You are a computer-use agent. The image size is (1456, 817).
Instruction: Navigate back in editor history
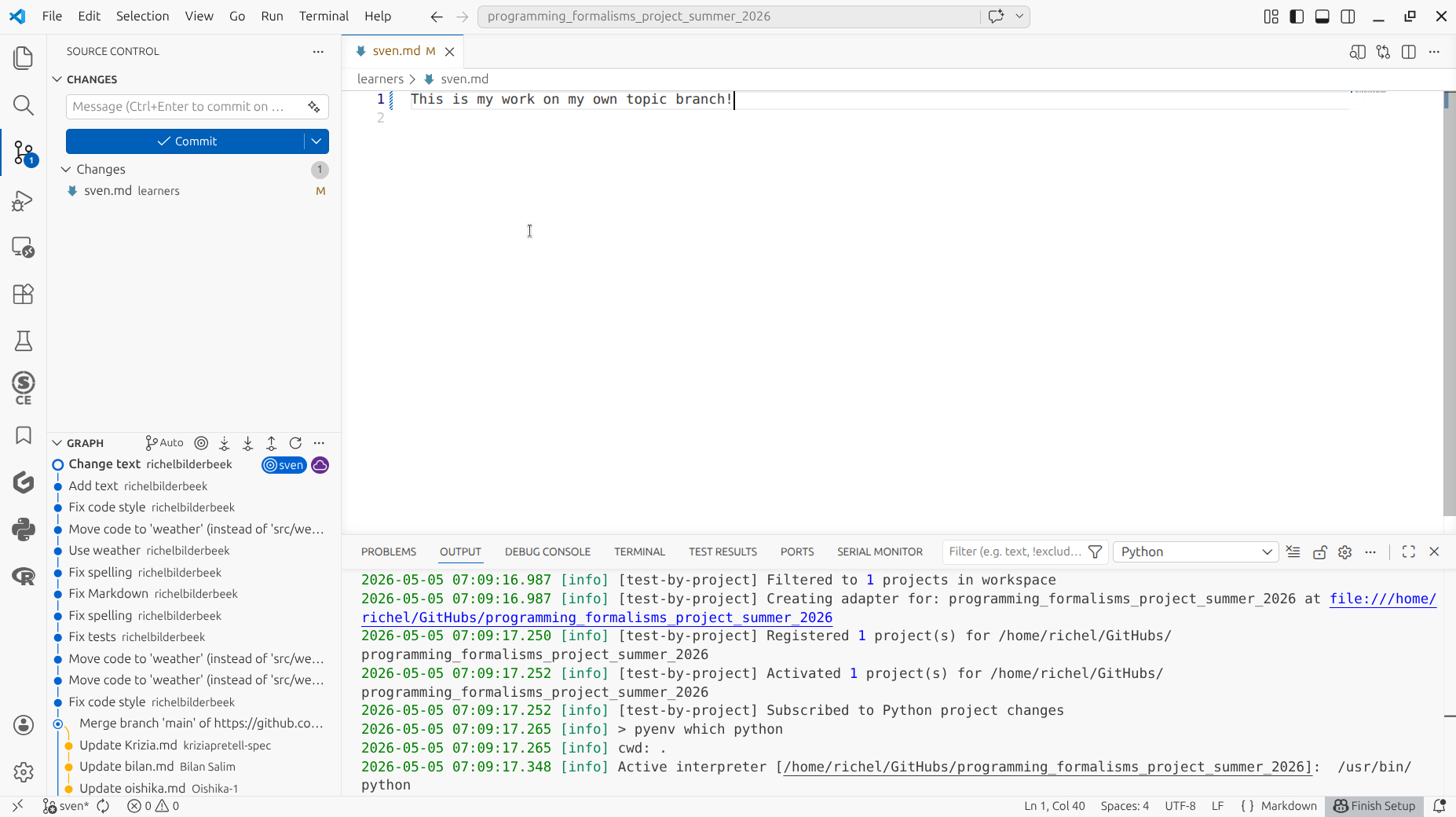click(x=437, y=16)
